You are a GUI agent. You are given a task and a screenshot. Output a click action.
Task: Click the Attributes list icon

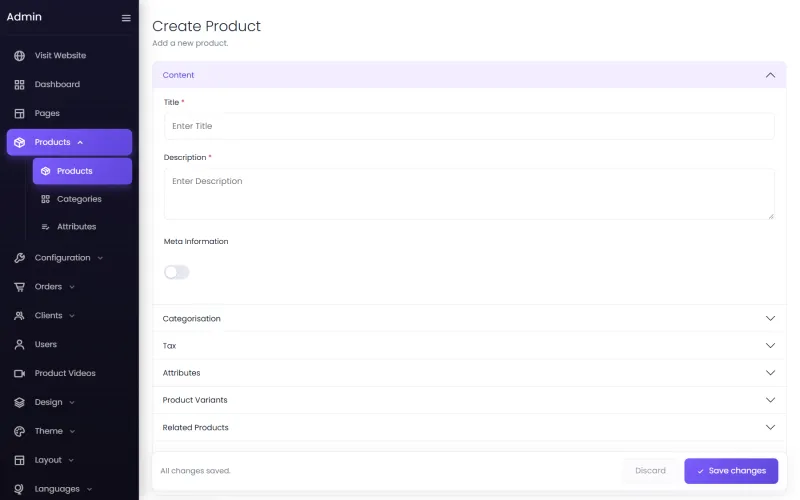click(x=45, y=227)
